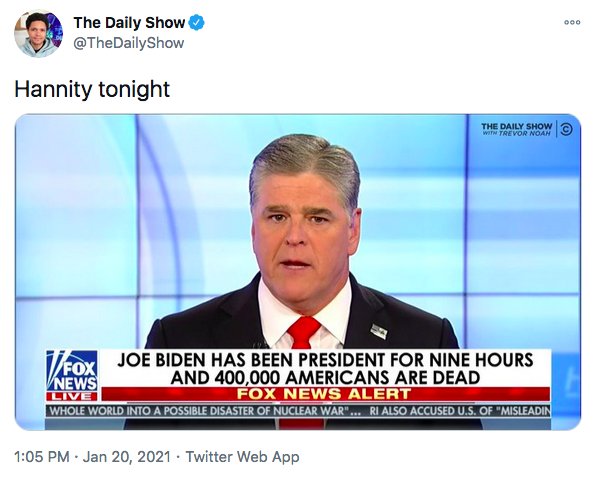Click the red Fox News Alert banner
596x478 pixels.
click(325, 394)
